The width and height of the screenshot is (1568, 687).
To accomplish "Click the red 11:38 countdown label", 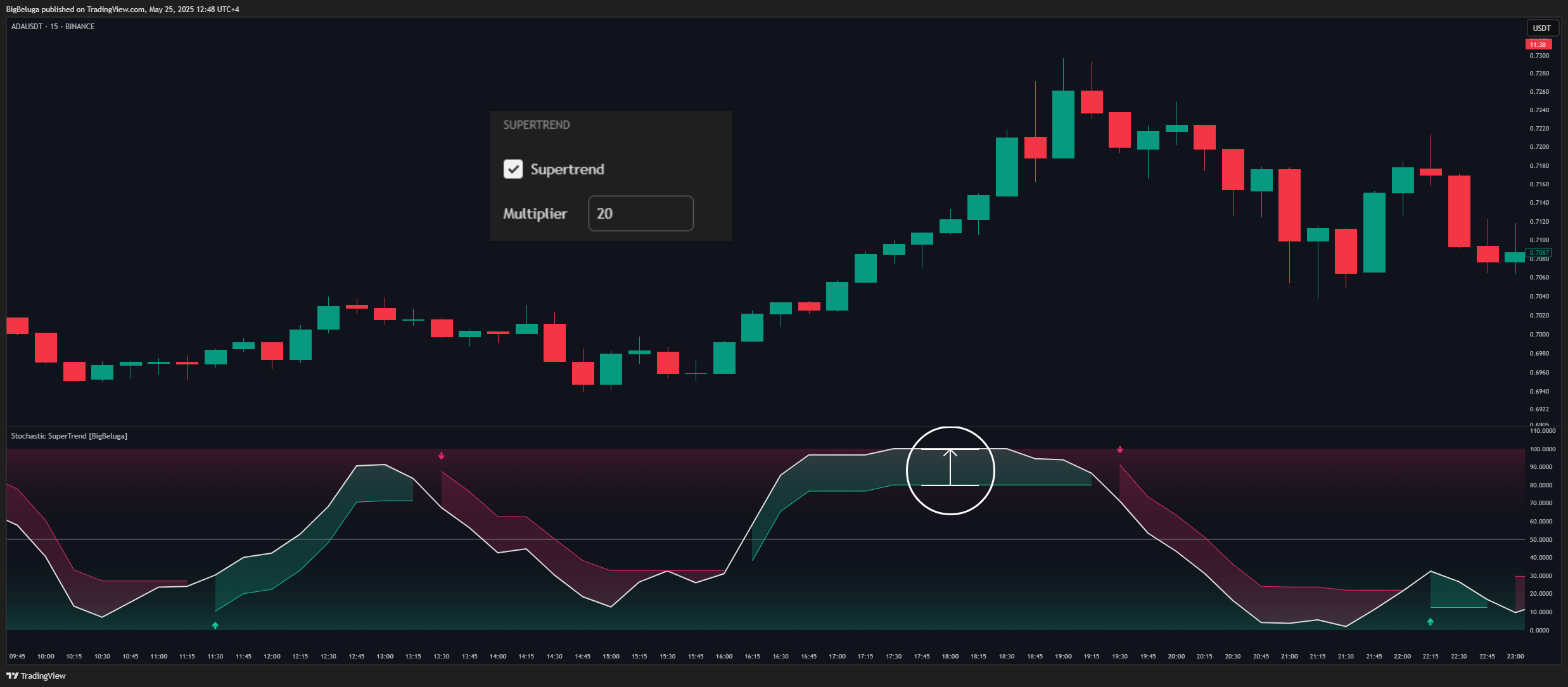I will [x=1538, y=44].
